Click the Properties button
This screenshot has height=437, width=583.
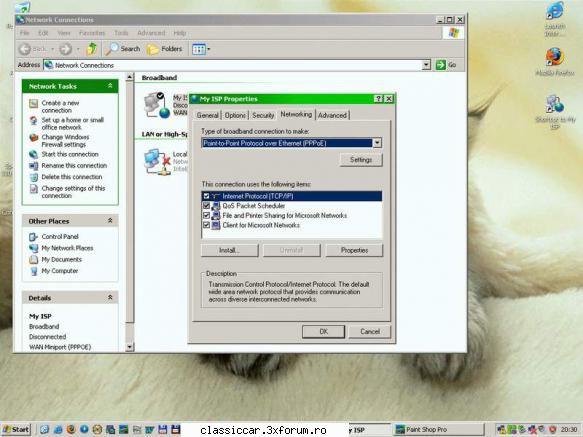click(354, 250)
